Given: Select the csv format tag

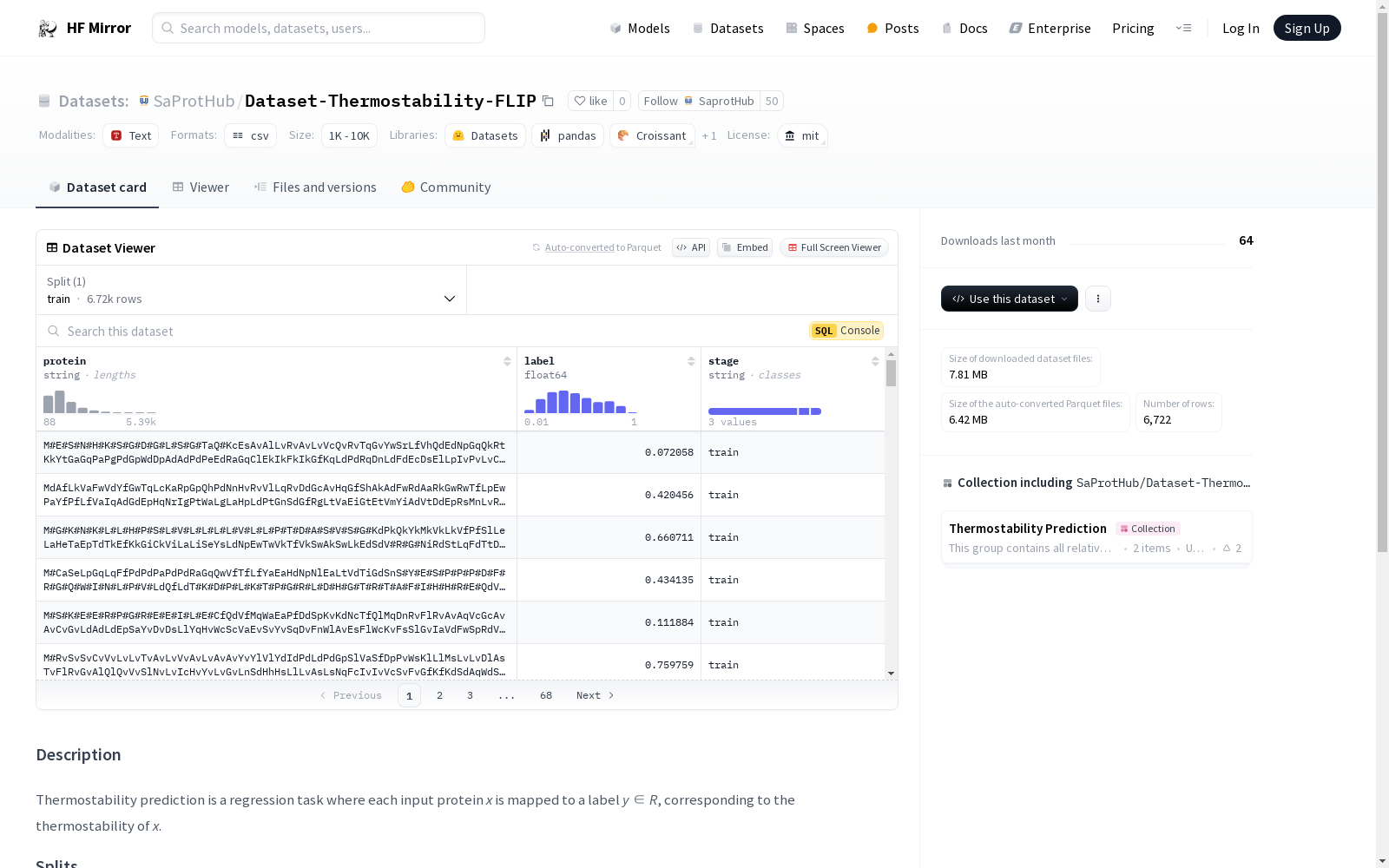Looking at the screenshot, I should coord(251,135).
